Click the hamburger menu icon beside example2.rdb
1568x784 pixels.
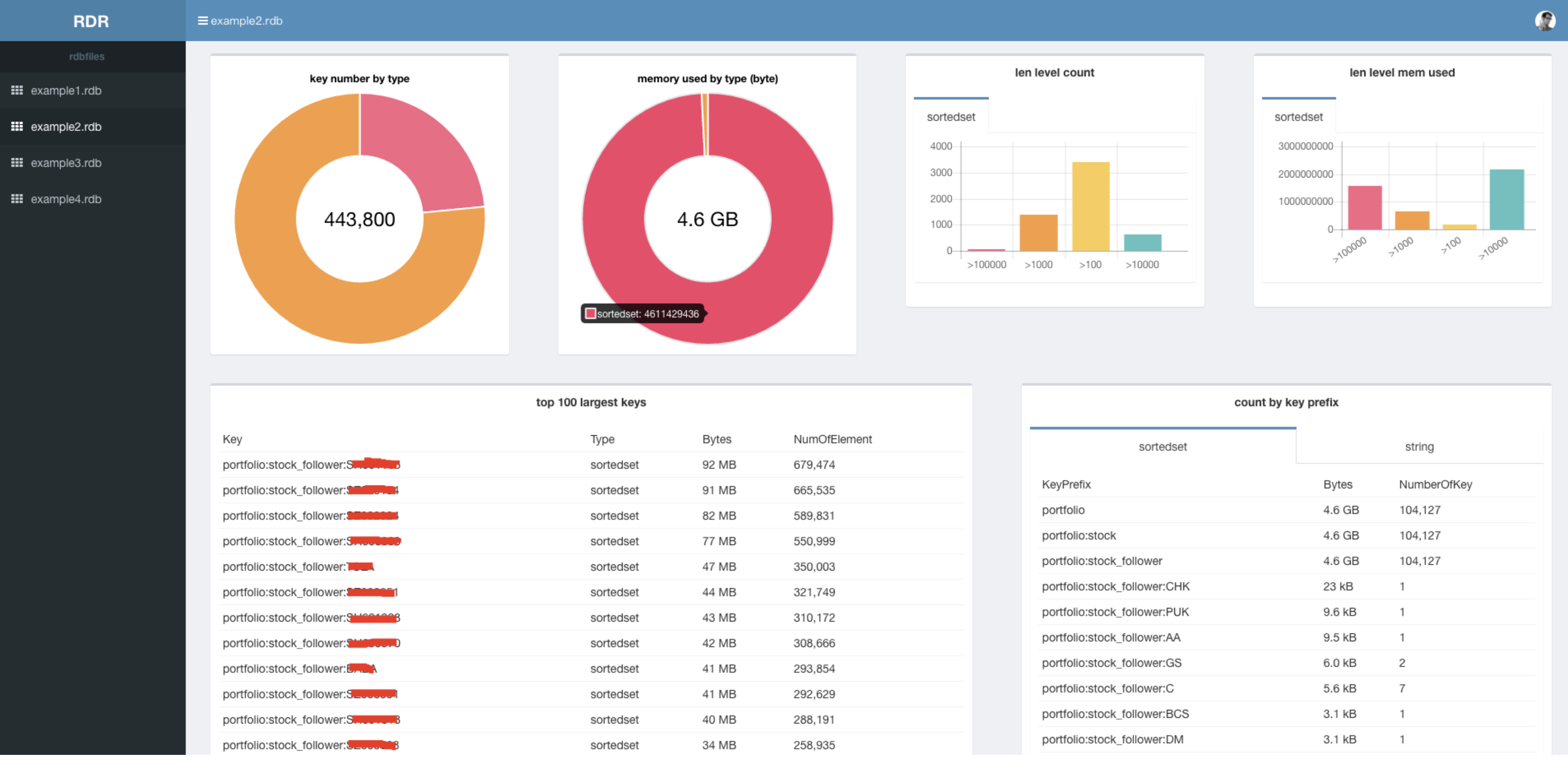[202, 21]
